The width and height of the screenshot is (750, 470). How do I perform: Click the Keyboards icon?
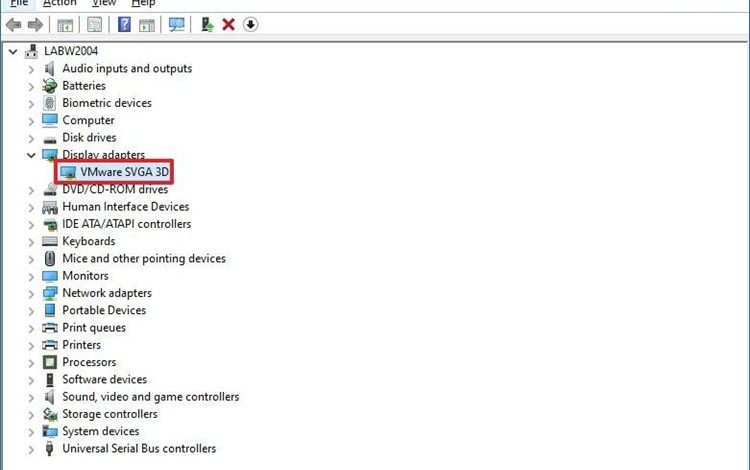click(x=50, y=241)
